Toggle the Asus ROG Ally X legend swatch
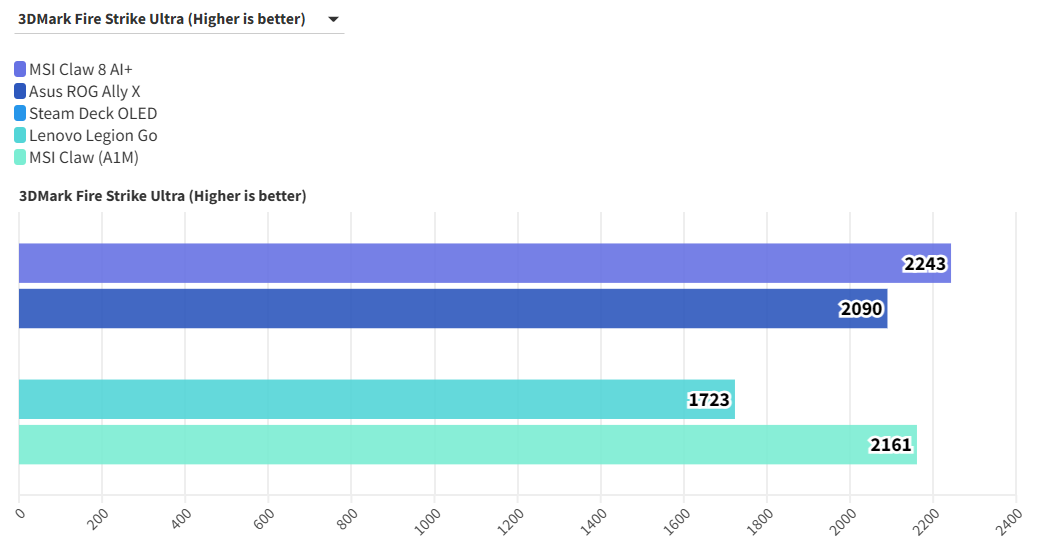Screen dimensions: 1037x548 click(20, 91)
